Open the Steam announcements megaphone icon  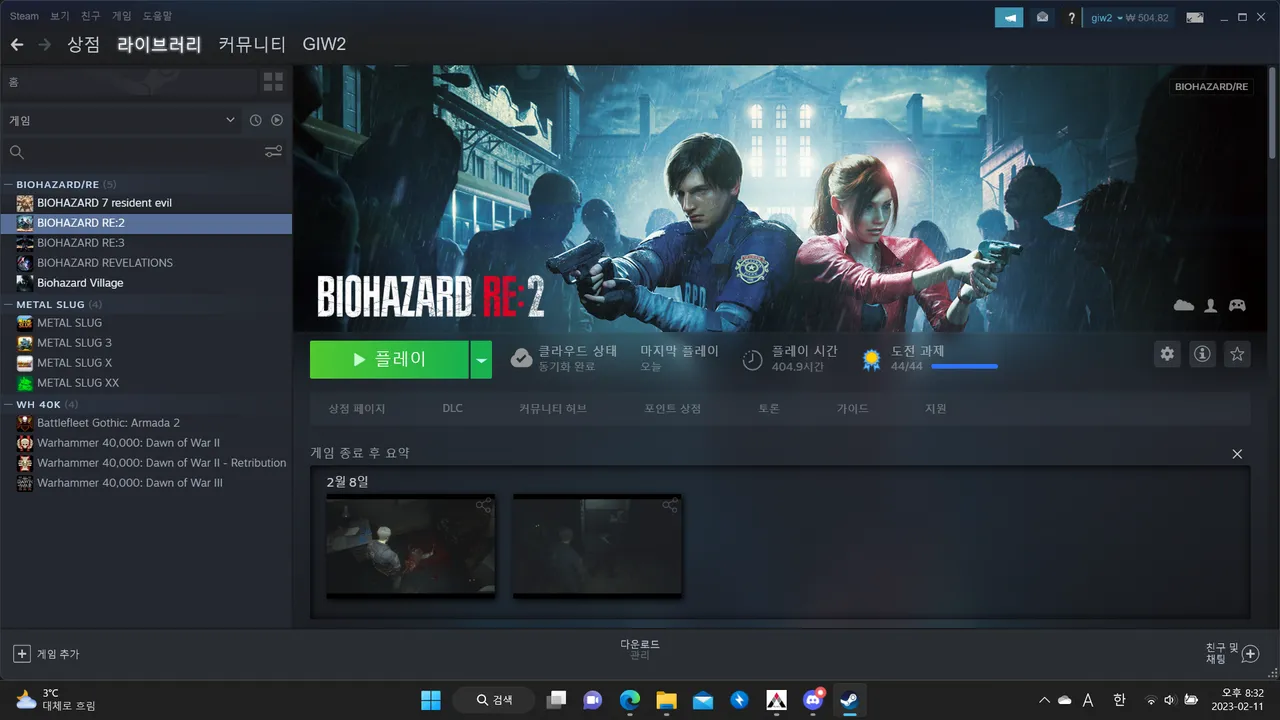click(x=1009, y=17)
